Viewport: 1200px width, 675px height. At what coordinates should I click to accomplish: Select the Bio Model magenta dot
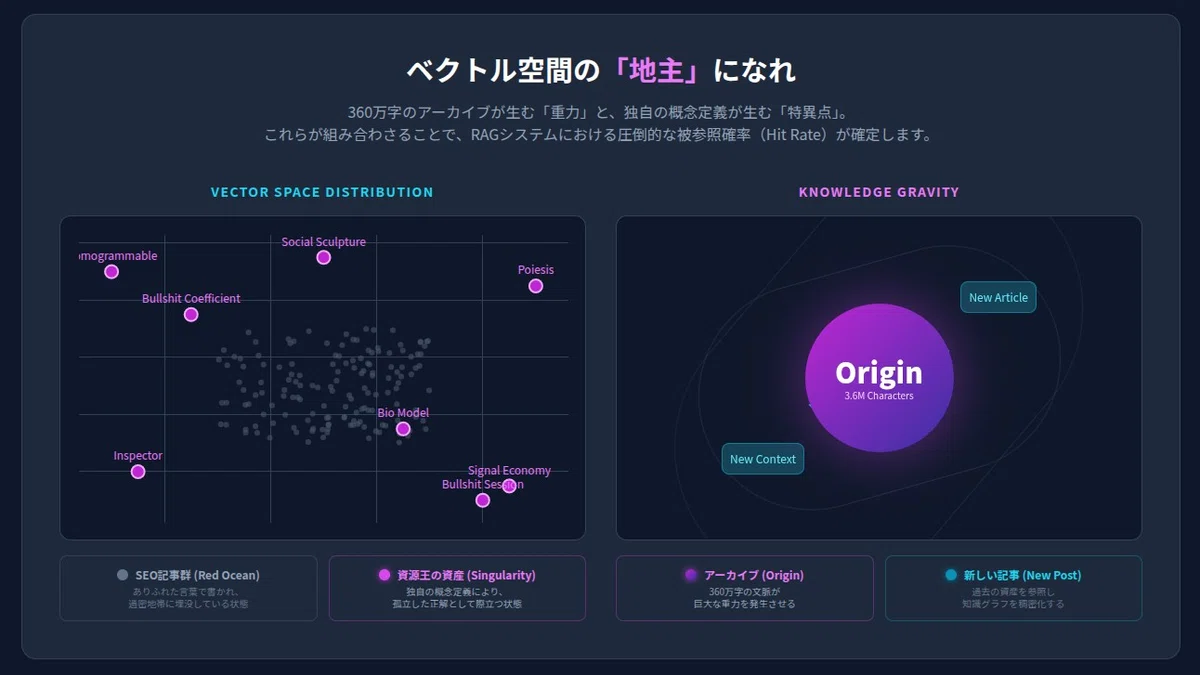coord(403,429)
